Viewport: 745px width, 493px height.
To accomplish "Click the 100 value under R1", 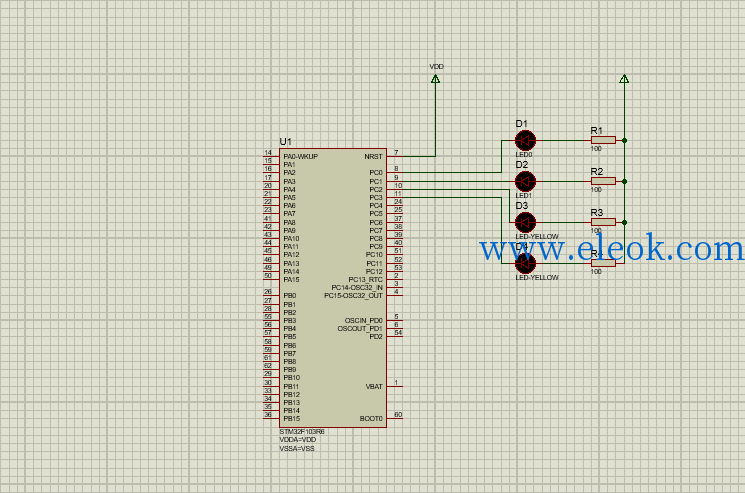I will (596, 149).
